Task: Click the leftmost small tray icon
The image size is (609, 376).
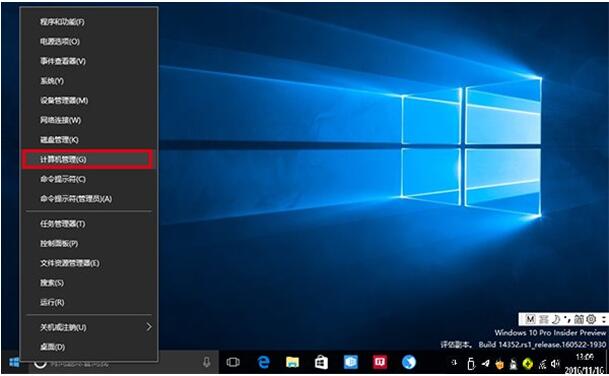Action: (x=454, y=363)
